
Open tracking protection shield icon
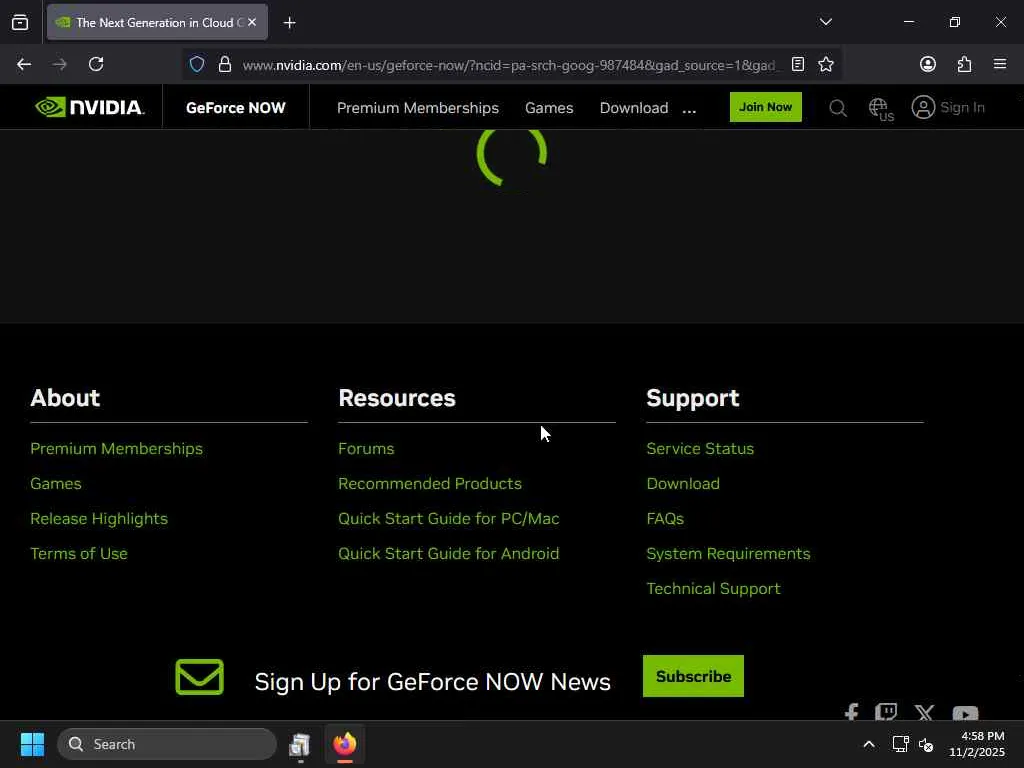coord(197,64)
